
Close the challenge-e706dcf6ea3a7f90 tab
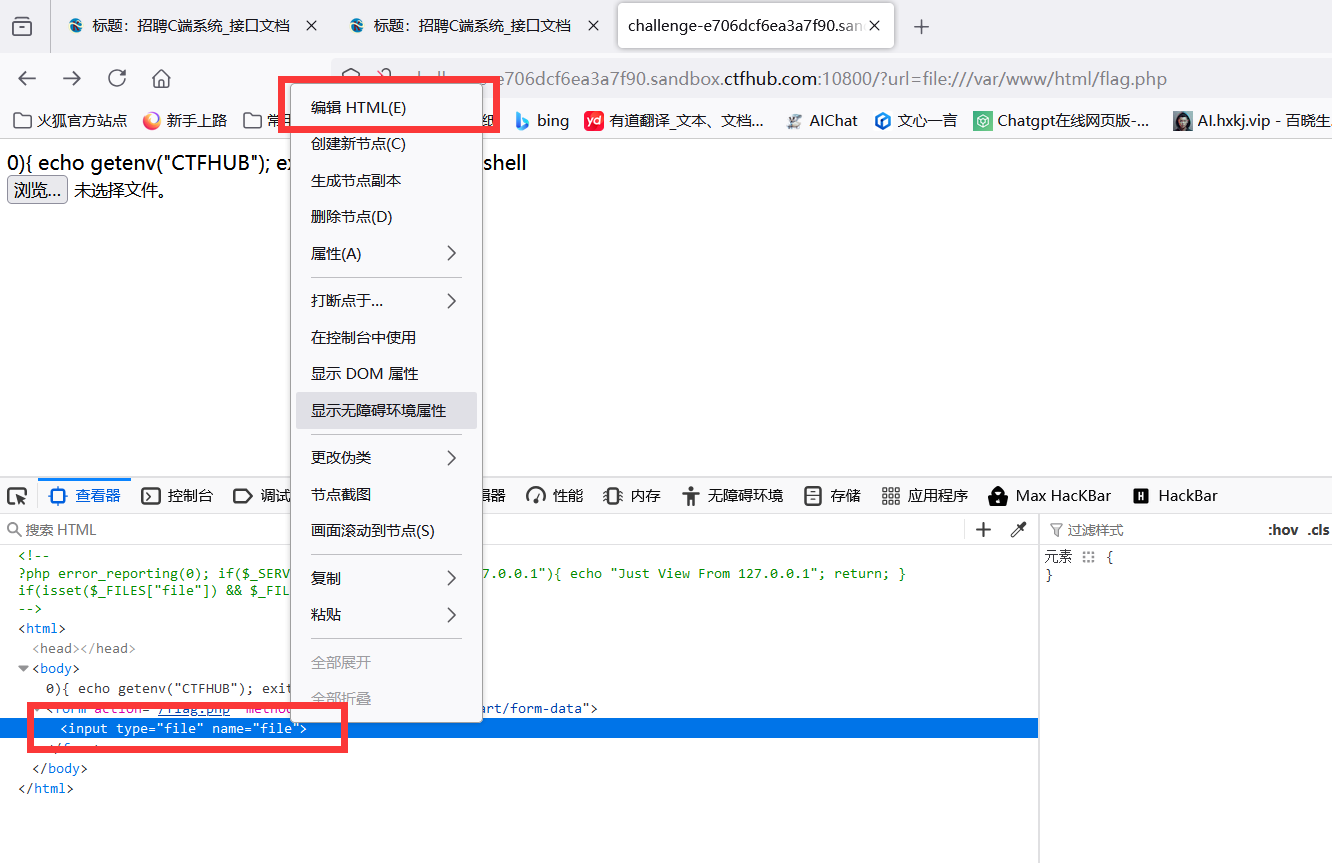pyautogui.click(x=876, y=26)
